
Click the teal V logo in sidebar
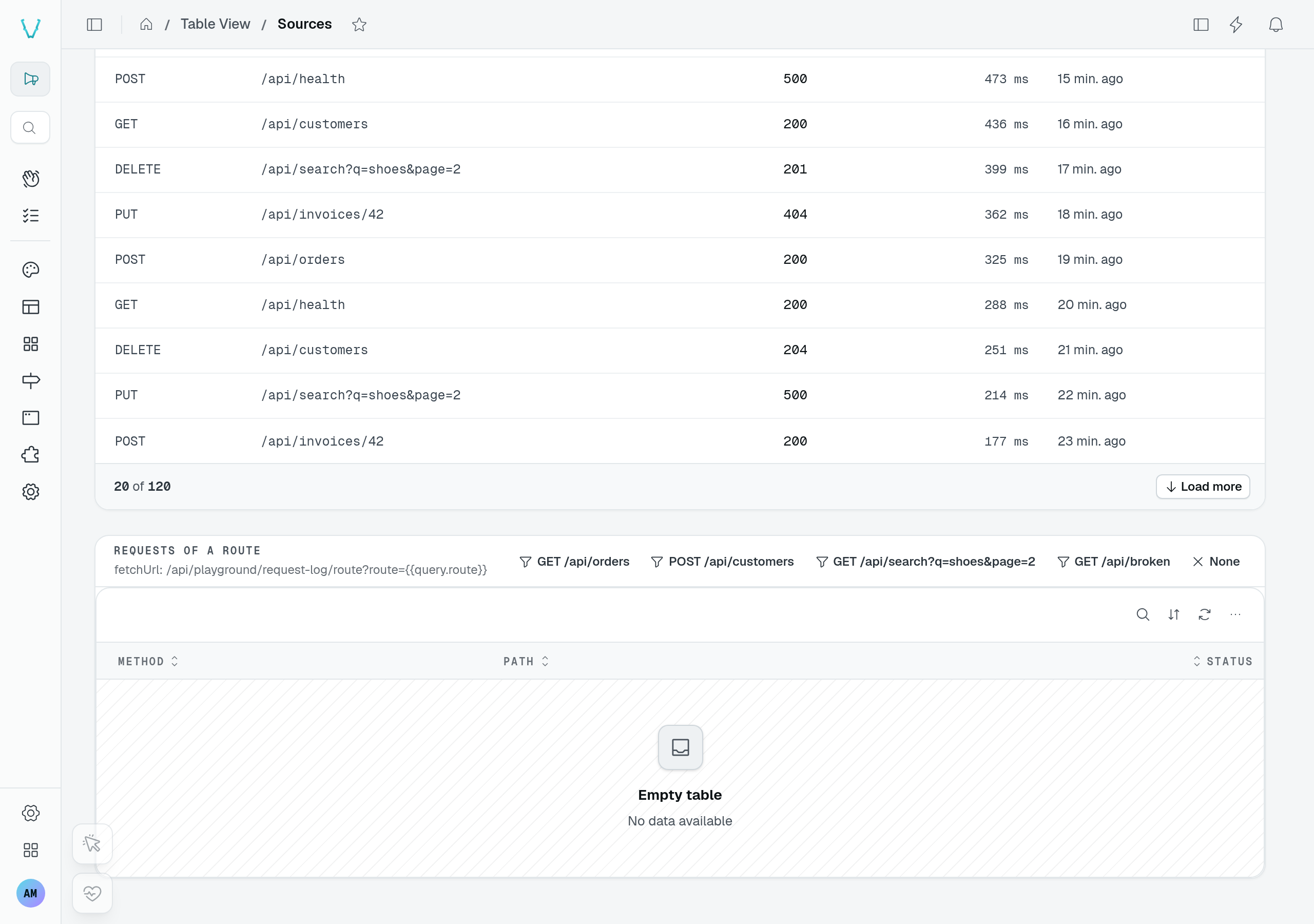click(30, 28)
